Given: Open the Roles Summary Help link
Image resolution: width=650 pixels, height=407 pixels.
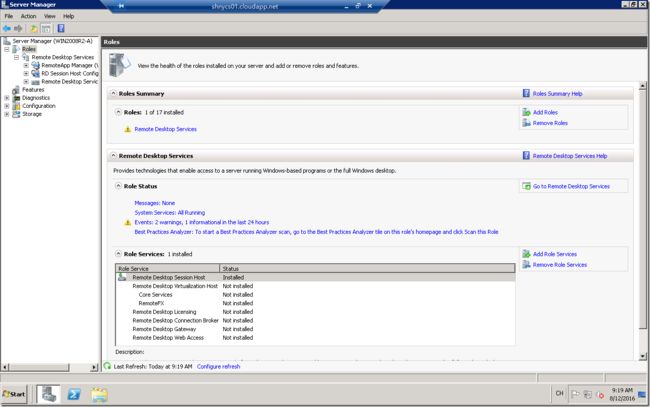Looking at the screenshot, I should click(557, 94).
